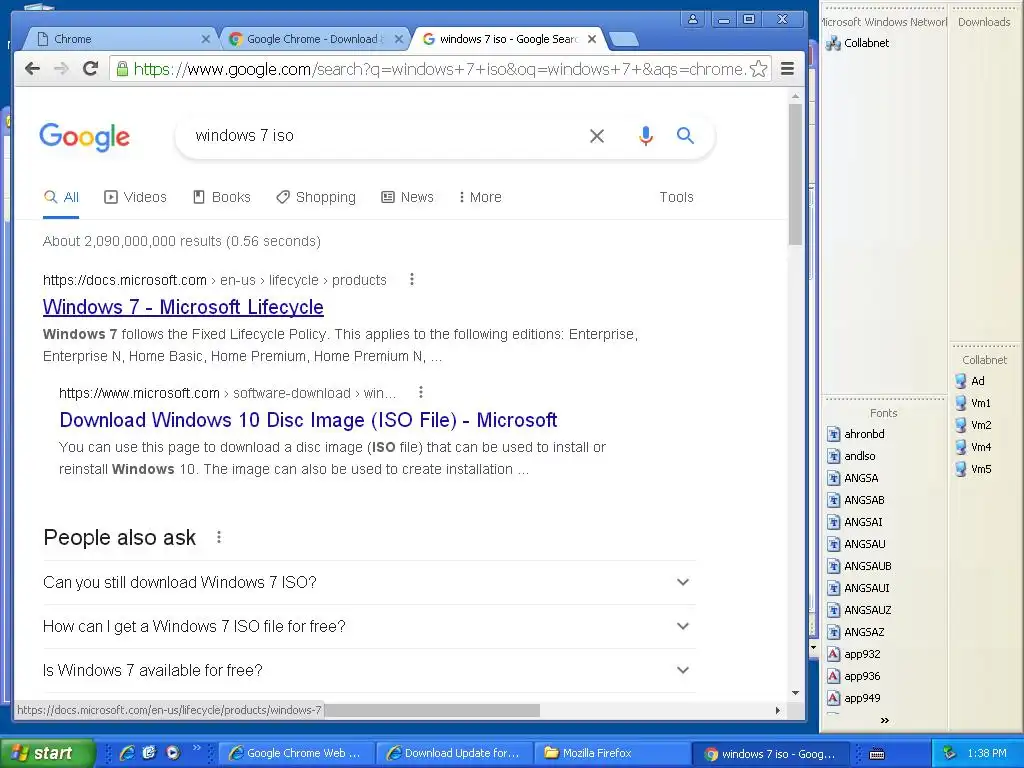This screenshot has width=1024, height=768.
Task: Select the ANGSAUI font entry
Action: click(x=859, y=588)
